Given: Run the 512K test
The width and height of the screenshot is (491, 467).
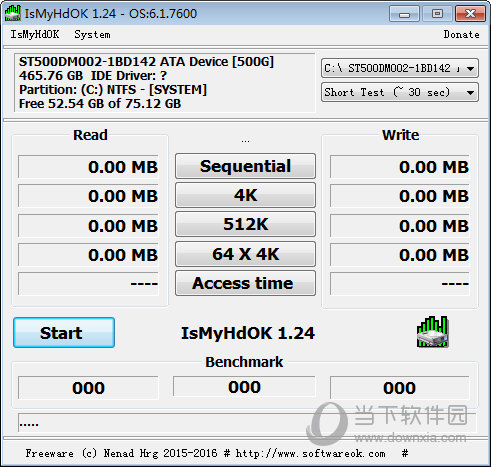Looking at the screenshot, I should 245,224.
